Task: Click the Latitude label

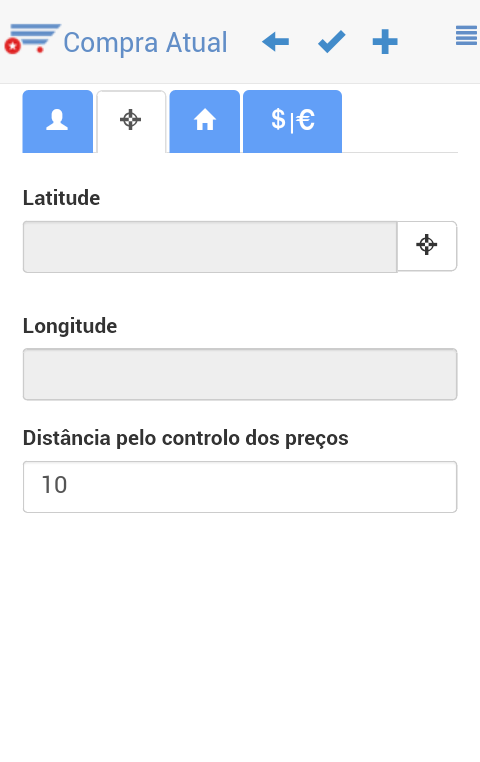Action: (61, 198)
